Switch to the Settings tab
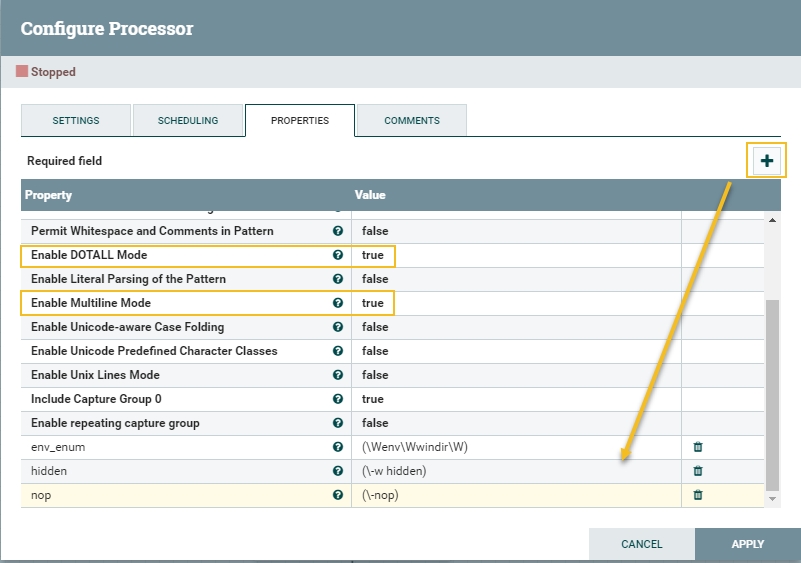 (76, 121)
